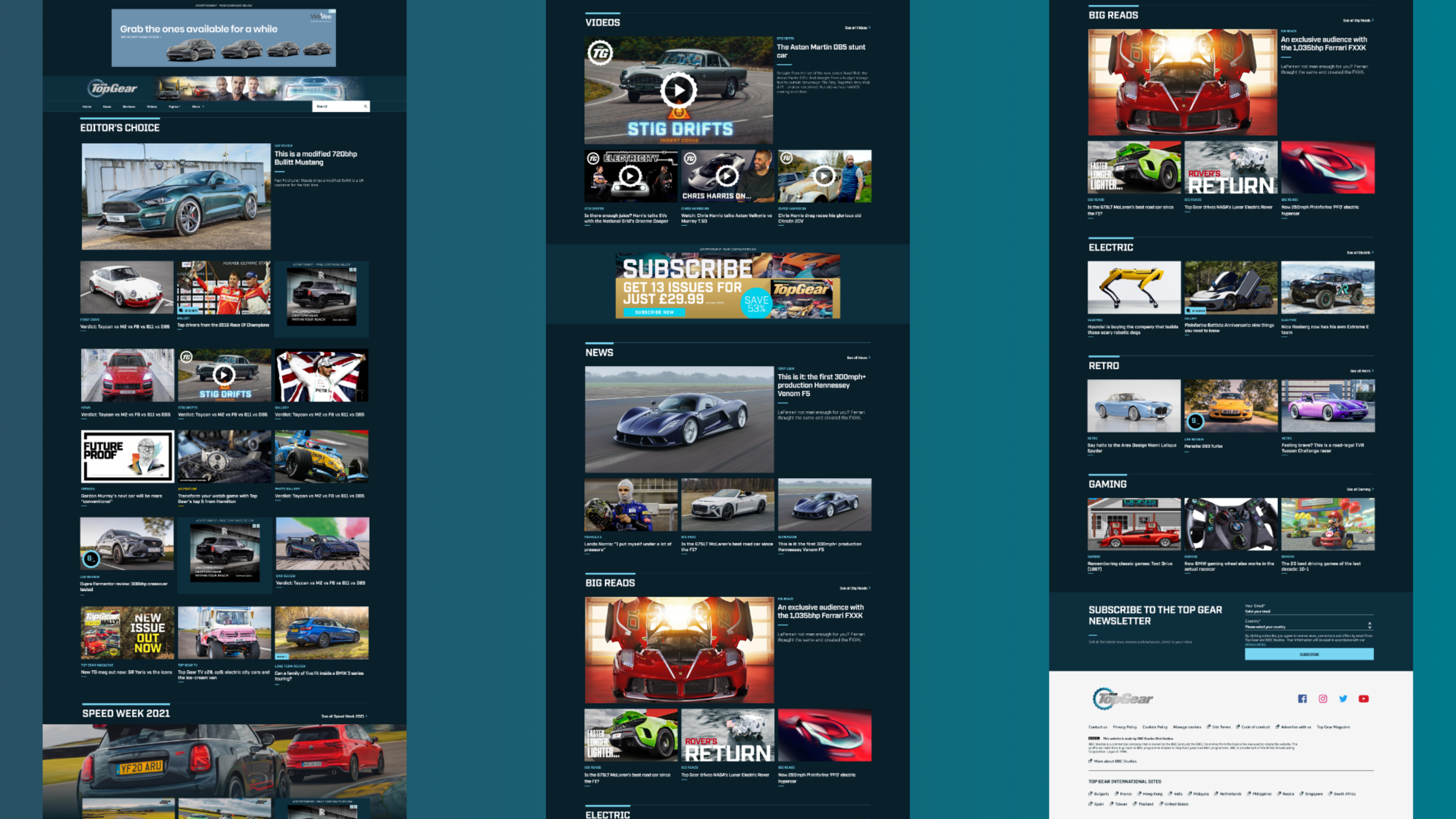Screen dimensions: 1456x819
Task: Open the Lando Norris article thumbnail
Action: (x=631, y=504)
